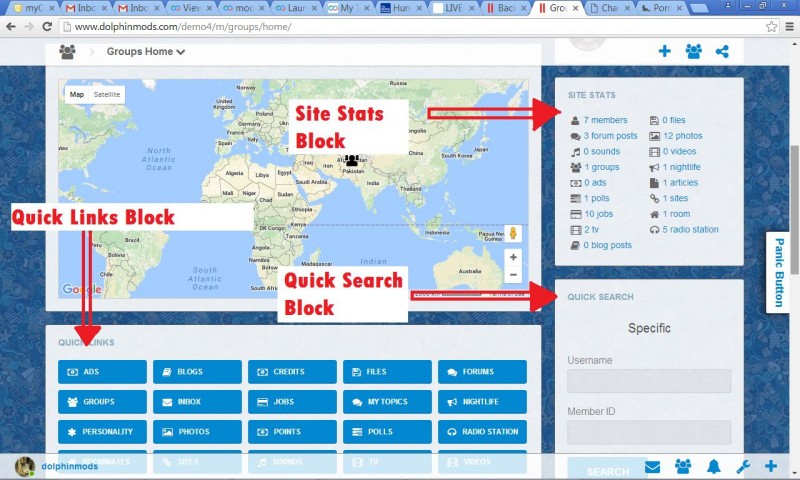Click the POLLS quick link button
The height and width of the screenshot is (480, 800).
tap(387, 432)
